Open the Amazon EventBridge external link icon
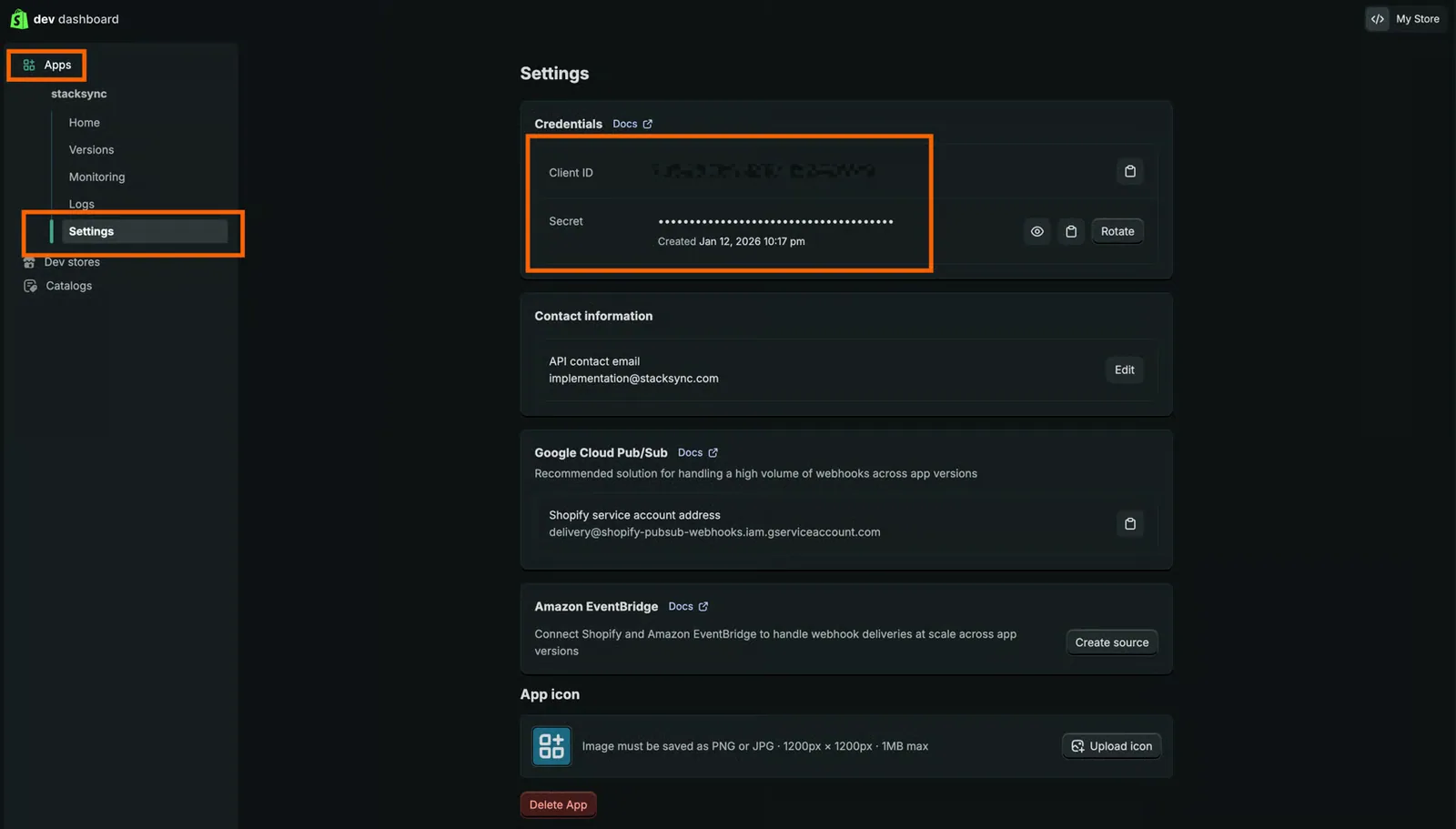The width and height of the screenshot is (1456, 829). [x=703, y=606]
